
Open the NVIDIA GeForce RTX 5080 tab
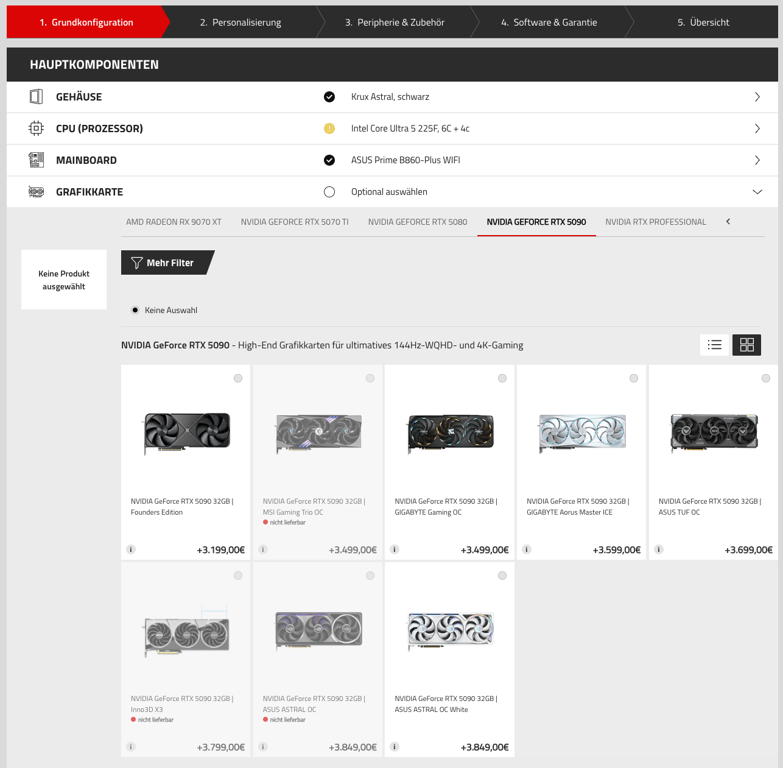tap(417, 222)
